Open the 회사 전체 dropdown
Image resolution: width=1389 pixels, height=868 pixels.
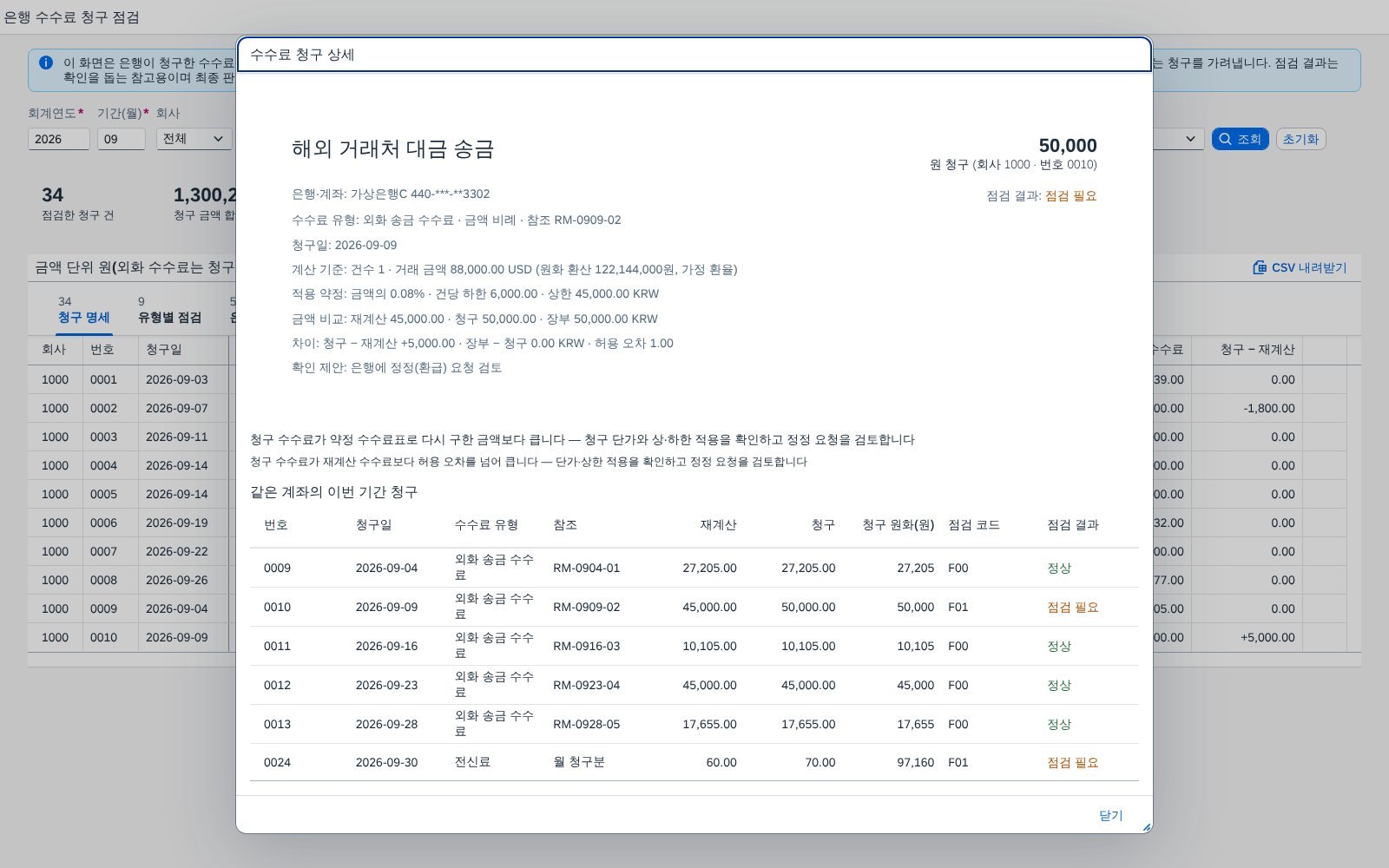(194, 139)
